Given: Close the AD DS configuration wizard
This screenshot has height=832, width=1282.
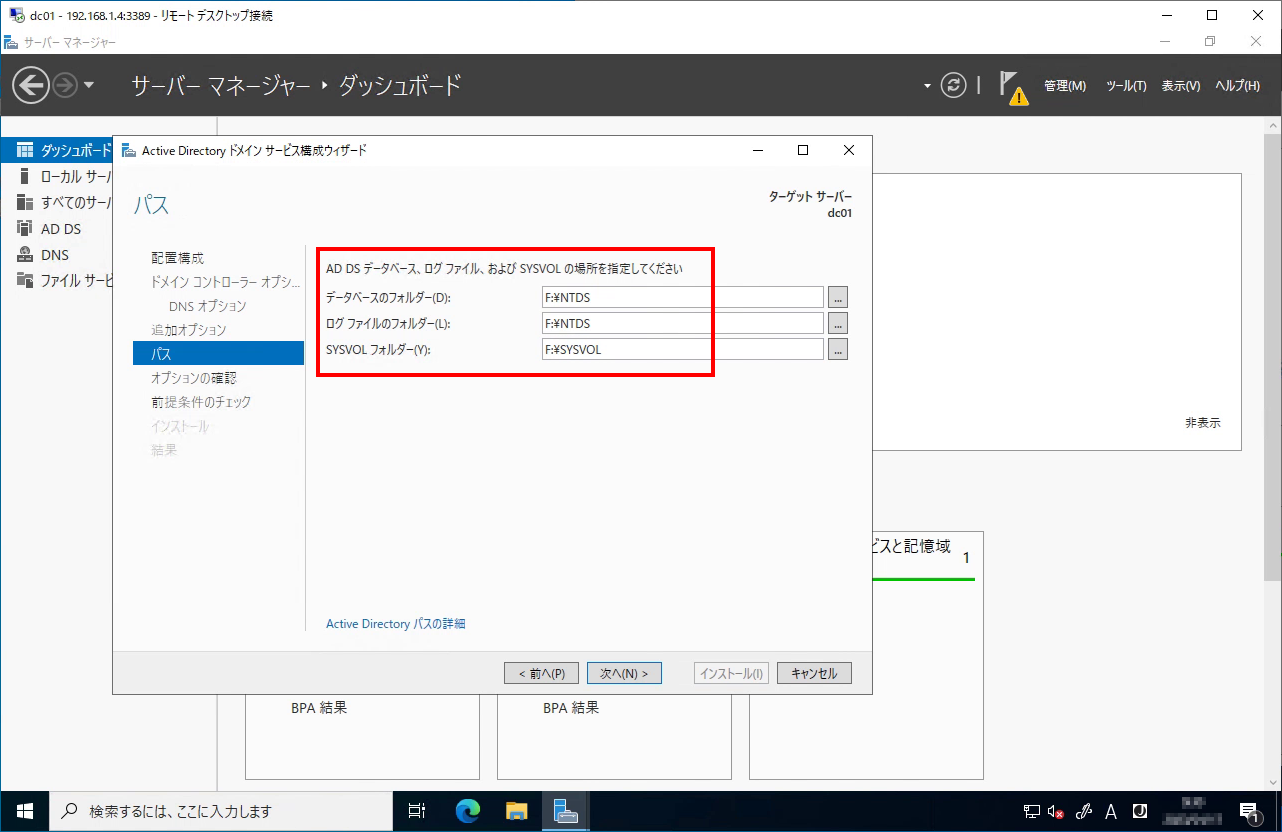Looking at the screenshot, I should pyautogui.click(x=848, y=151).
